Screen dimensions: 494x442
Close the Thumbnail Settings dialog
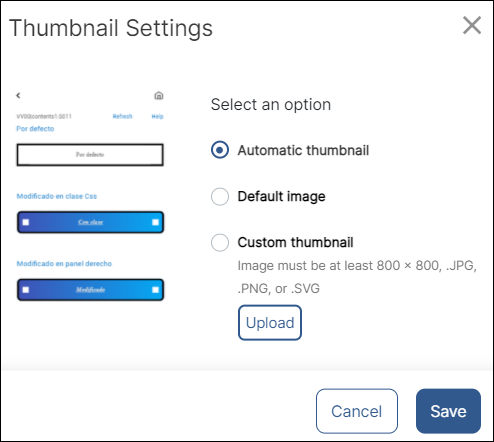click(472, 25)
